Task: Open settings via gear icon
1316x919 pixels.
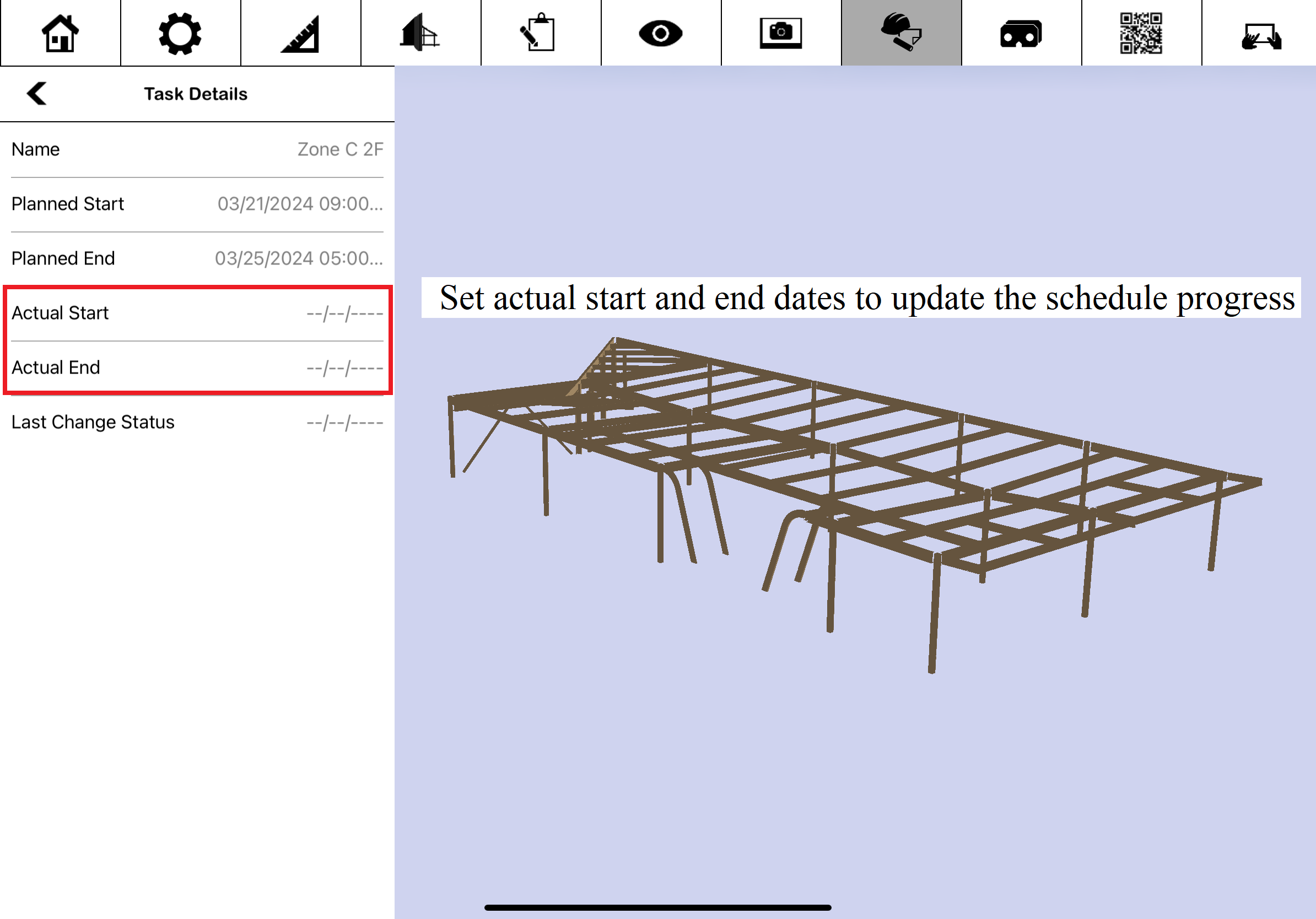Action: pos(180,33)
